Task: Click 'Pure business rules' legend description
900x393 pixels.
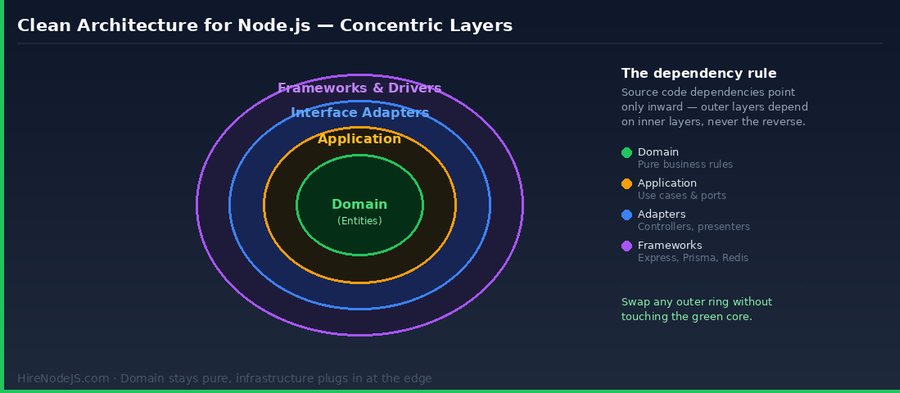Action: click(x=685, y=165)
